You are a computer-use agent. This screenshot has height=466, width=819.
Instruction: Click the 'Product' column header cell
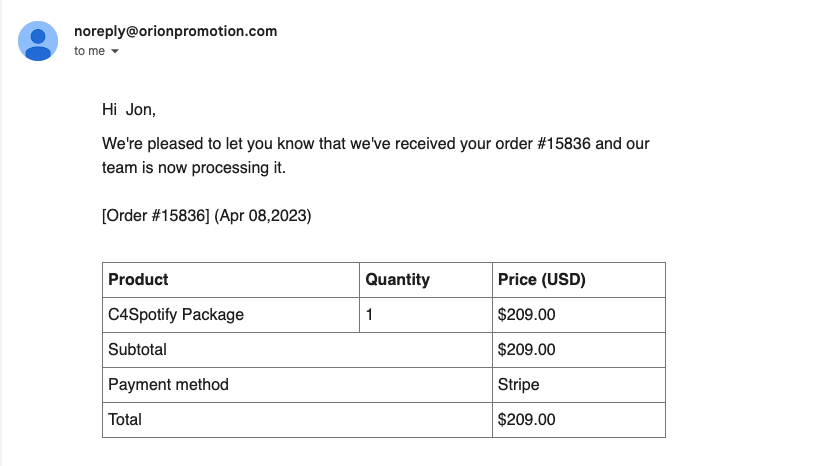(231, 280)
